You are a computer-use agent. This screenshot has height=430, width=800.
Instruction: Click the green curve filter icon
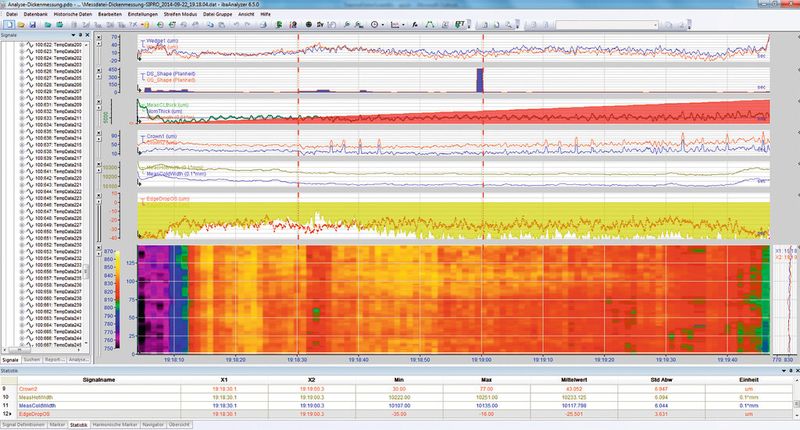(430, 24)
